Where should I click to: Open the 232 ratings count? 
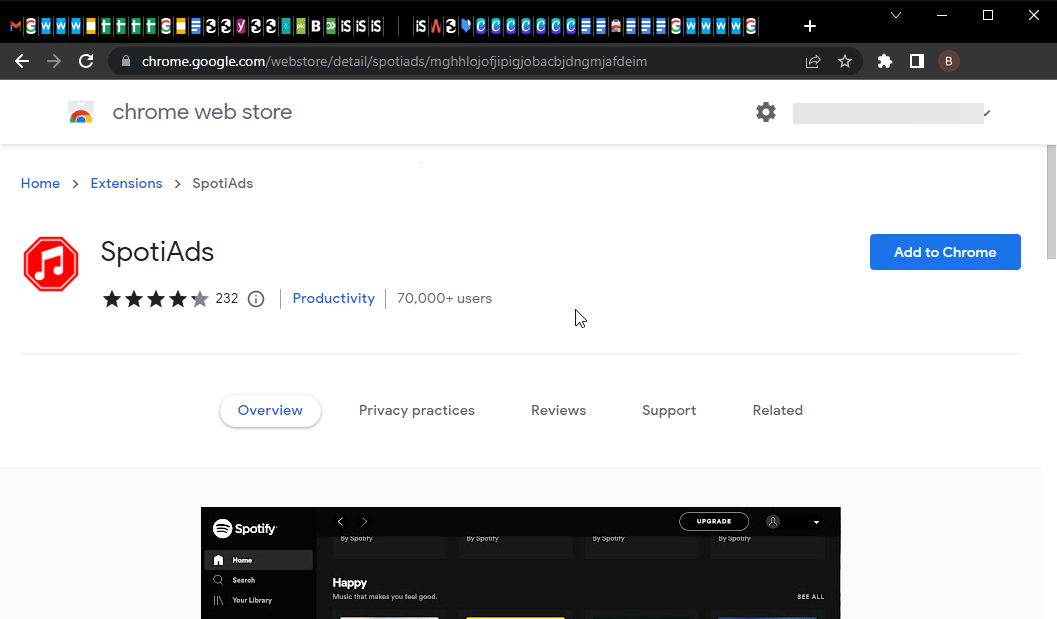(x=226, y=299)
